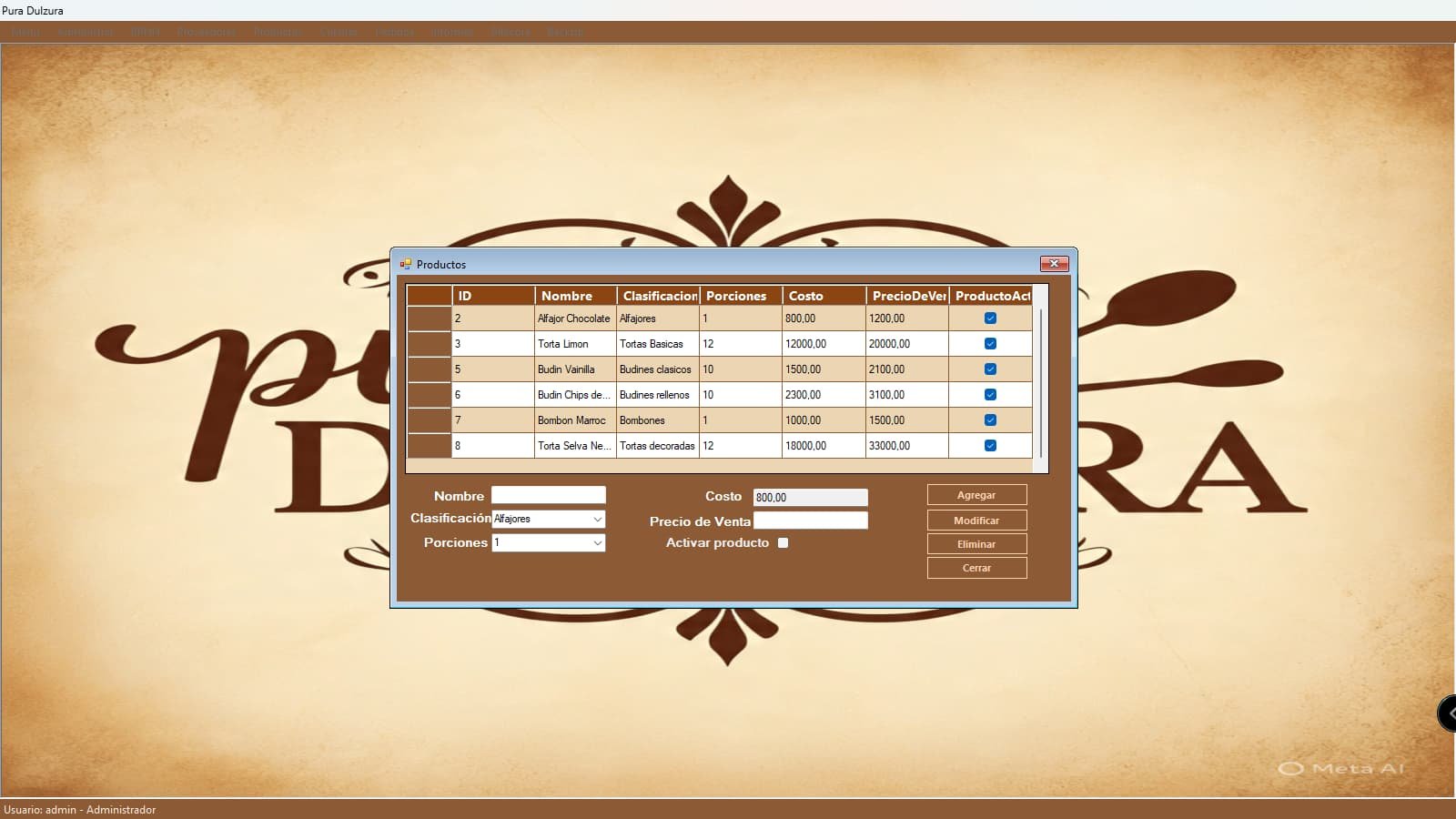Viewport: 1456px width, 819px height.
Task: Open the Clasificación dropdown
Action: 597,520
